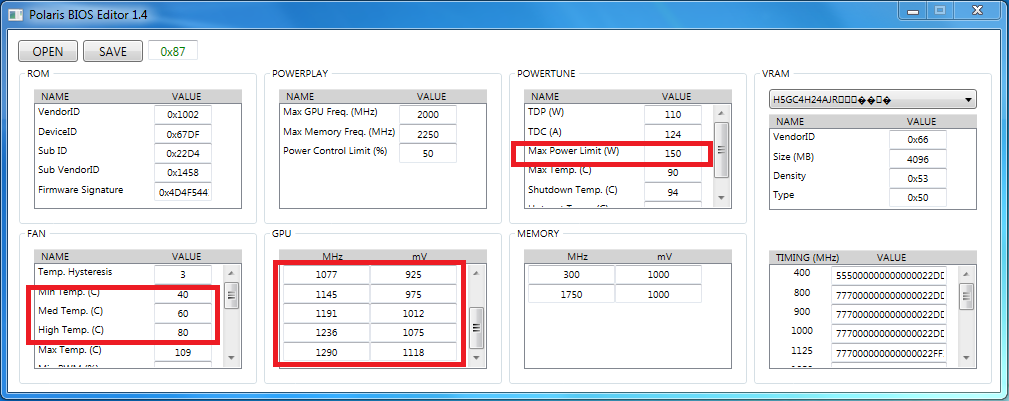The image size is (1009, 401).
Task: Edit Power Control Limit value 50
Action: click(427, 154)
